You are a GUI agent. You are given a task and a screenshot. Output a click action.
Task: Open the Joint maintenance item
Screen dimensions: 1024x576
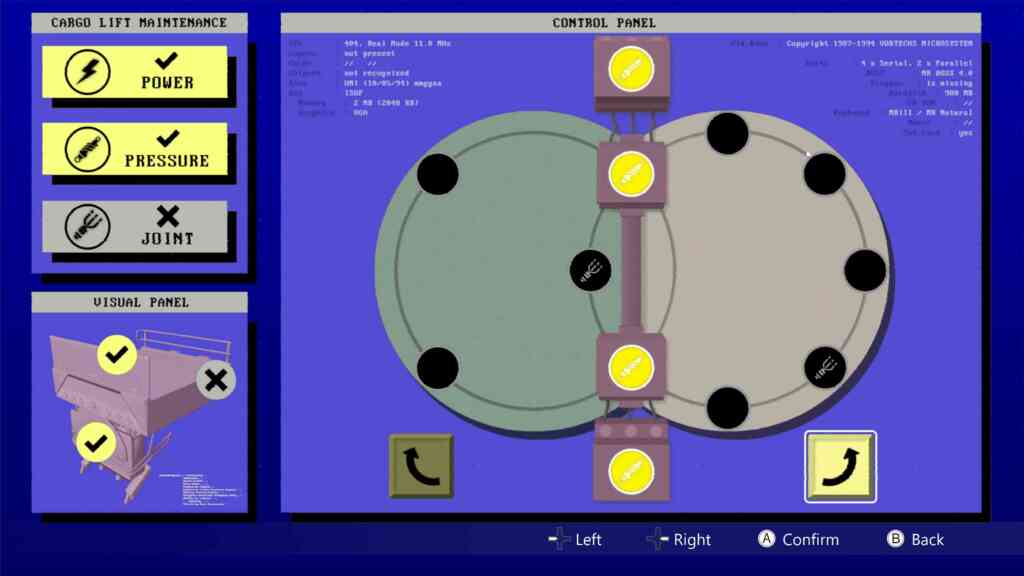tap(135, 226)
